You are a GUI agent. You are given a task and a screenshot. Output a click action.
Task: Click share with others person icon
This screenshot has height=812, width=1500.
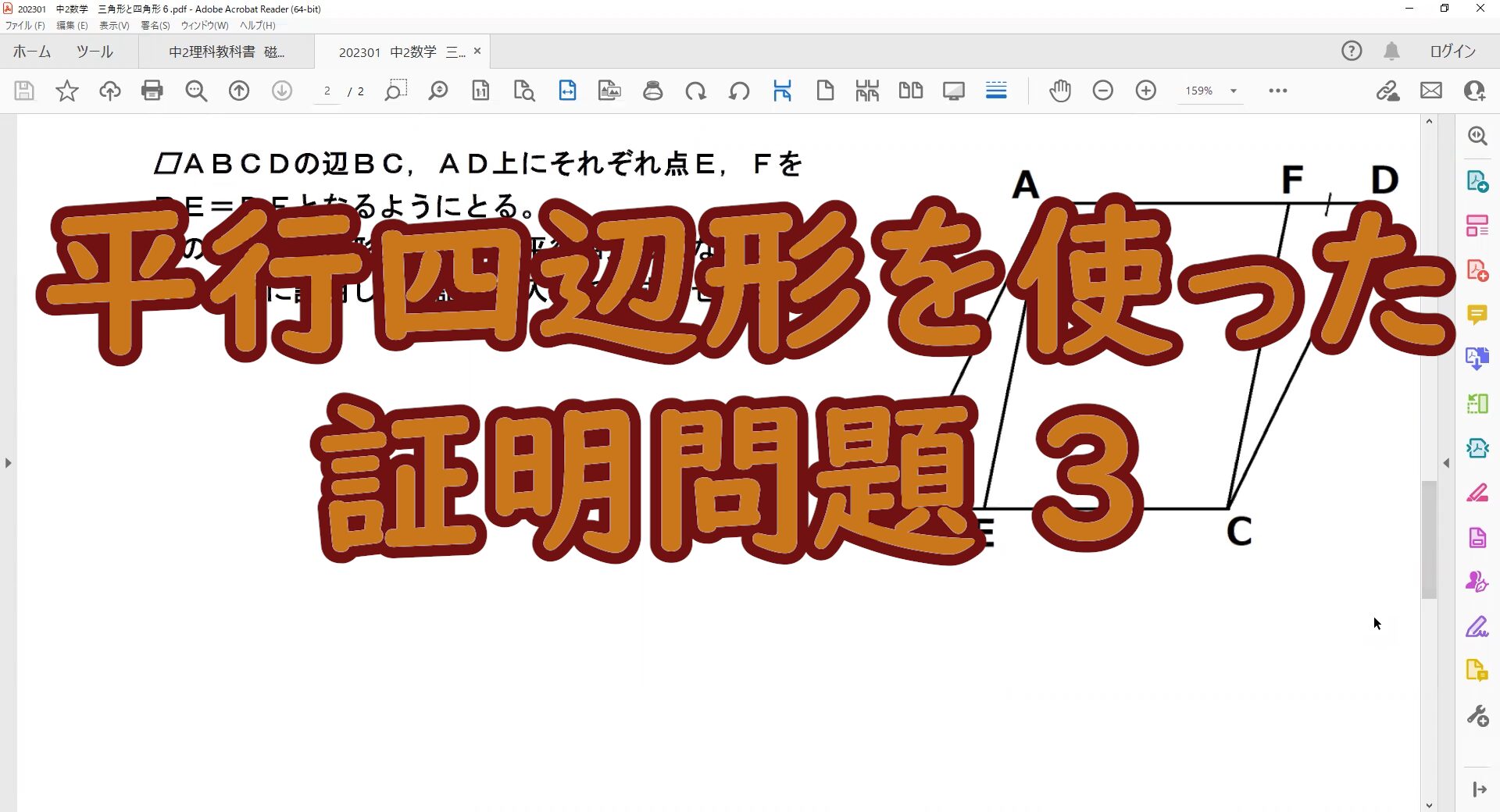click(1474, 91)
